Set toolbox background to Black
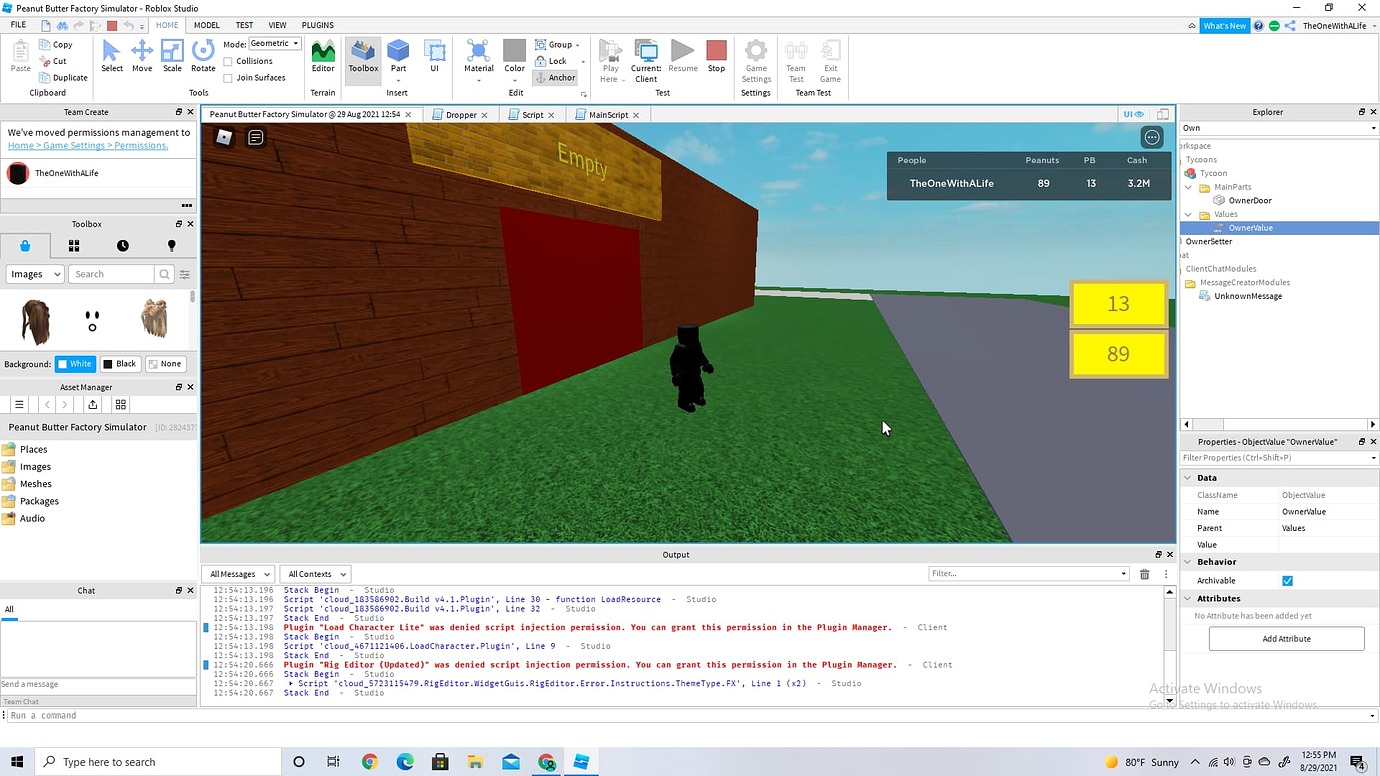Screen dimensions: 1380x776 tap(120, 364)
